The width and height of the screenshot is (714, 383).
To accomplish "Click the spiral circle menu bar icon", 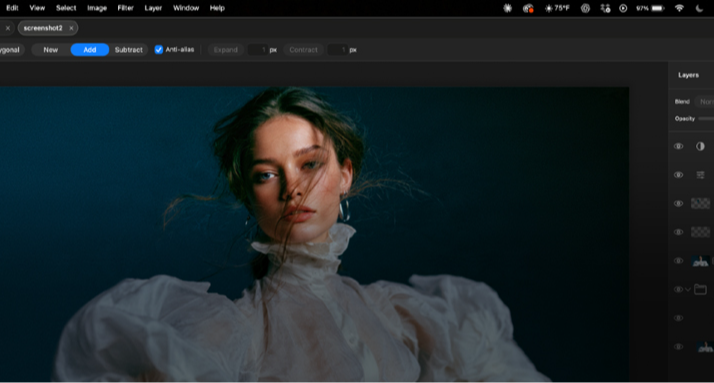I will coord(585,8).
